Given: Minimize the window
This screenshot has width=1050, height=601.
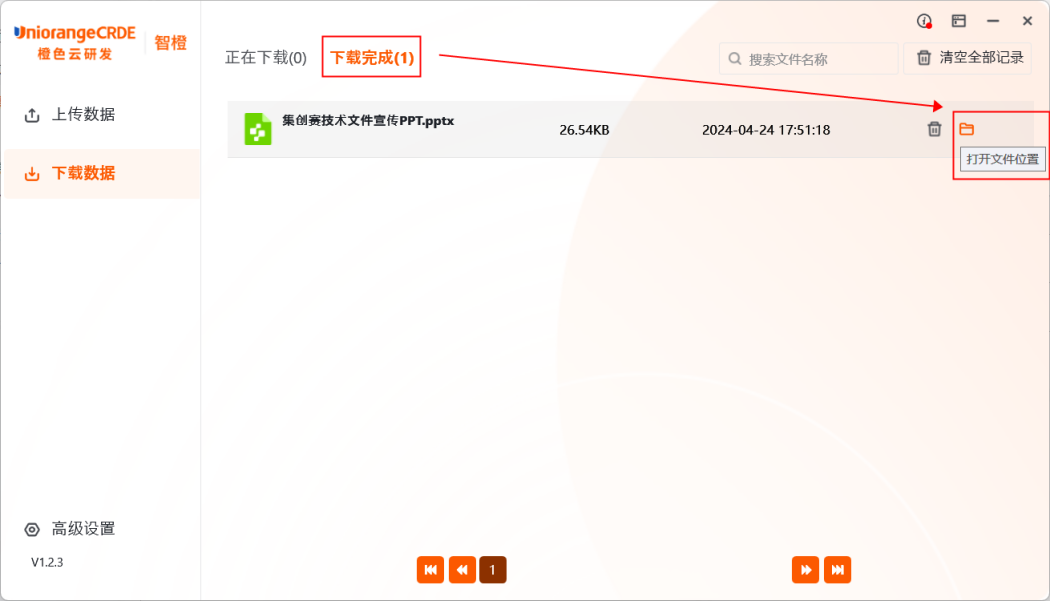Looking at the screenshot, I should point(993,21).
